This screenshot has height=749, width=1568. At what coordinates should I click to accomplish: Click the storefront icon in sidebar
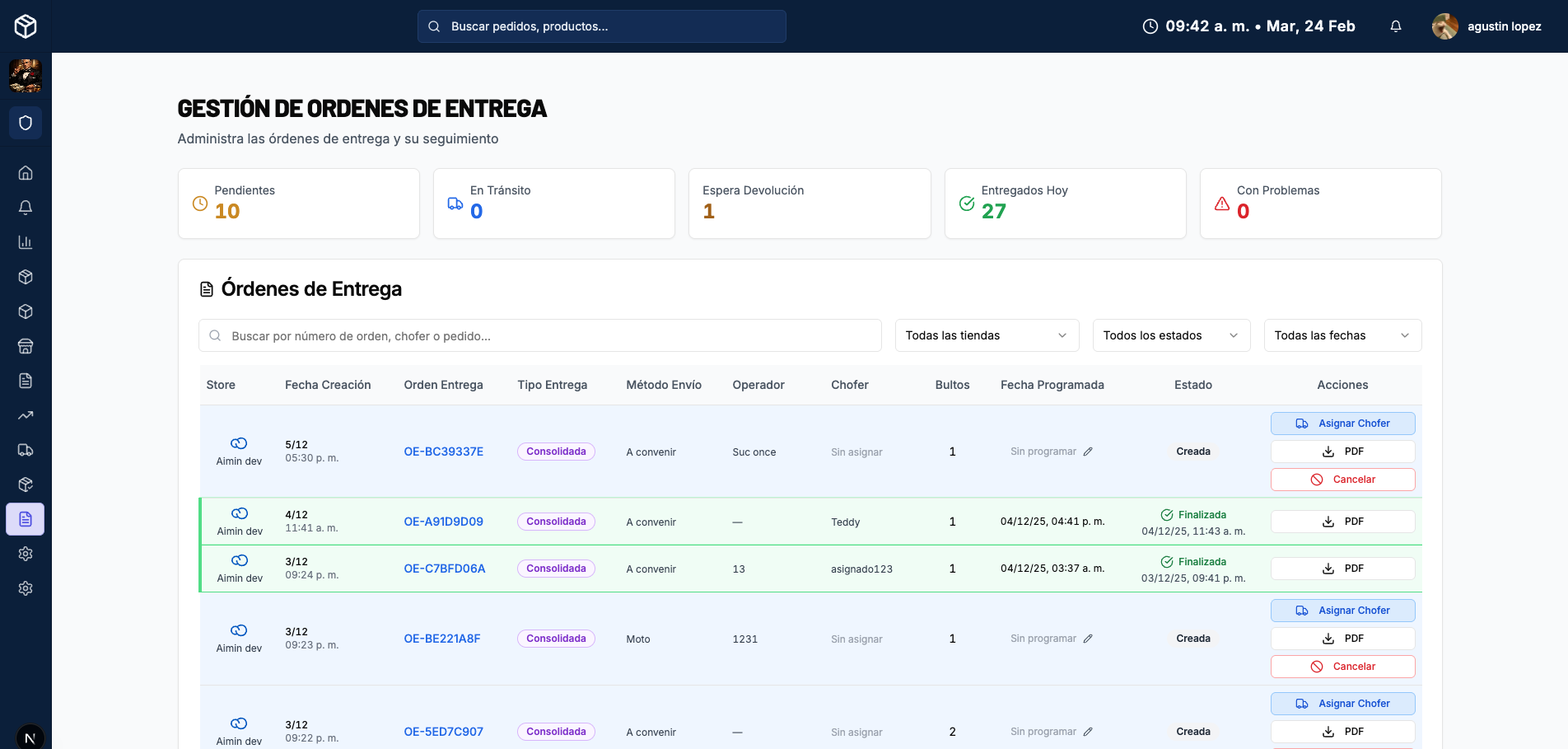pyautogui.click(x=26, y=346)
